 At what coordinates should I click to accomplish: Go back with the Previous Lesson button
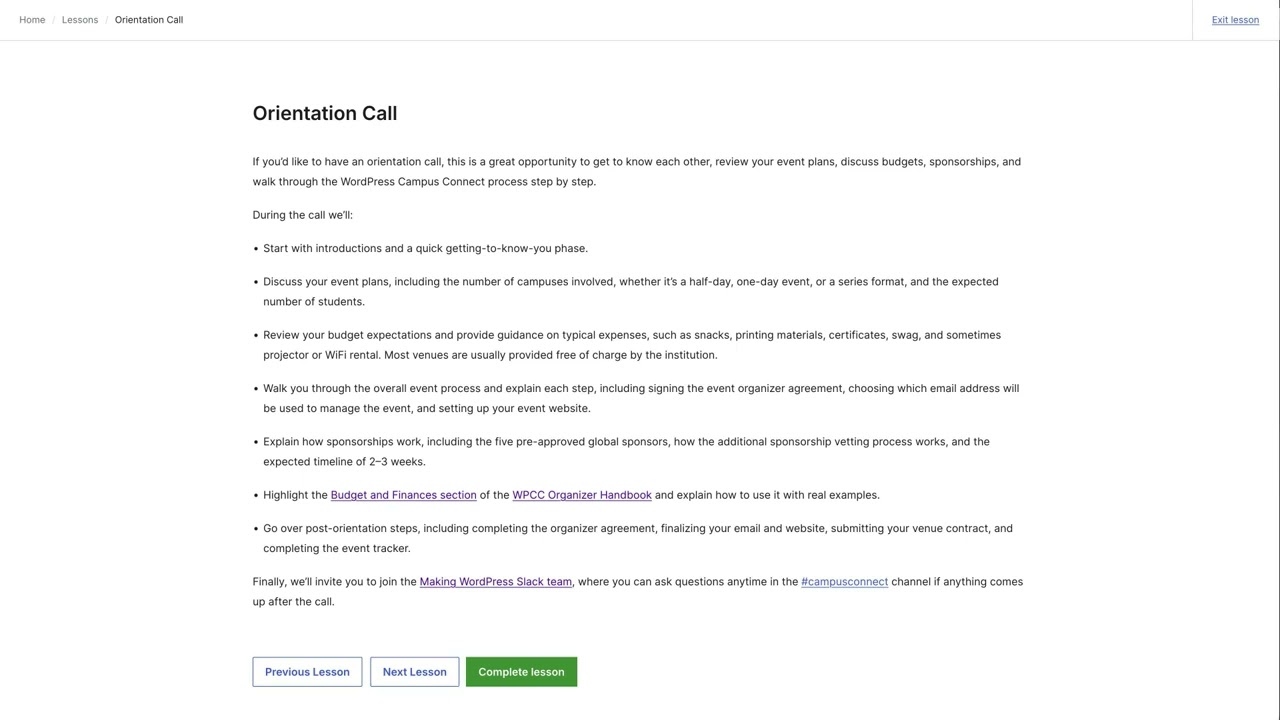(x=307, y=672)
